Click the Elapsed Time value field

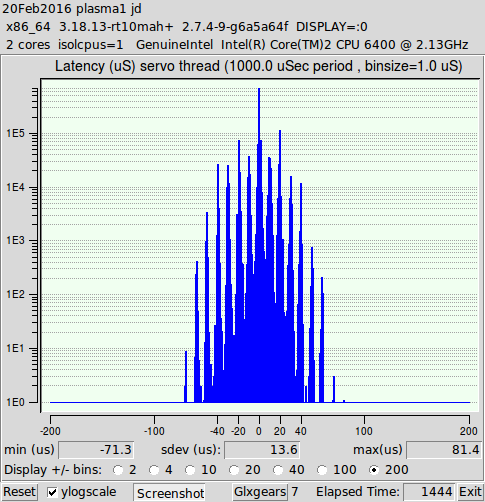click(429, 492)
